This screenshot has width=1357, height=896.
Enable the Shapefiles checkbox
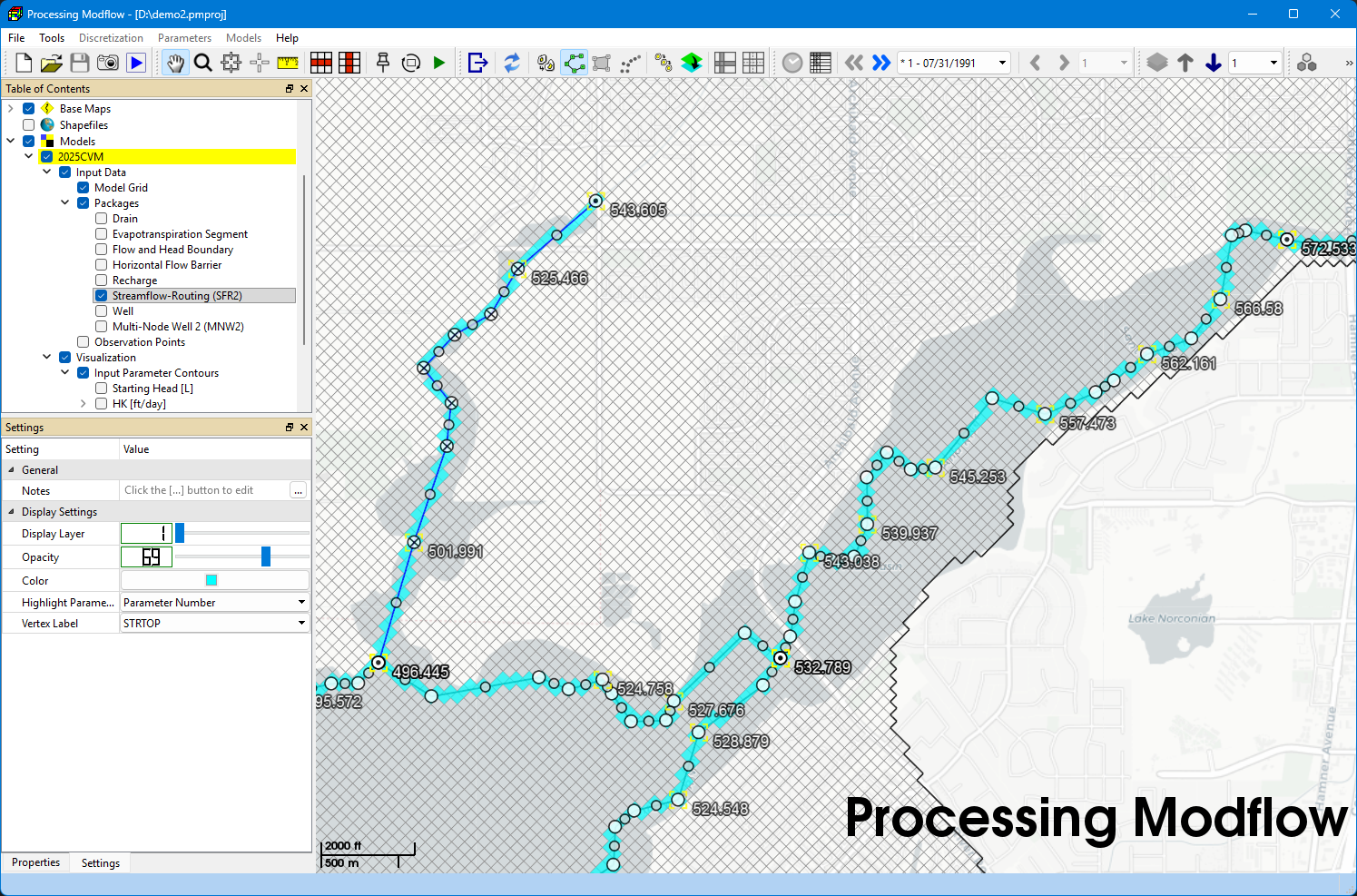(29, 125)
